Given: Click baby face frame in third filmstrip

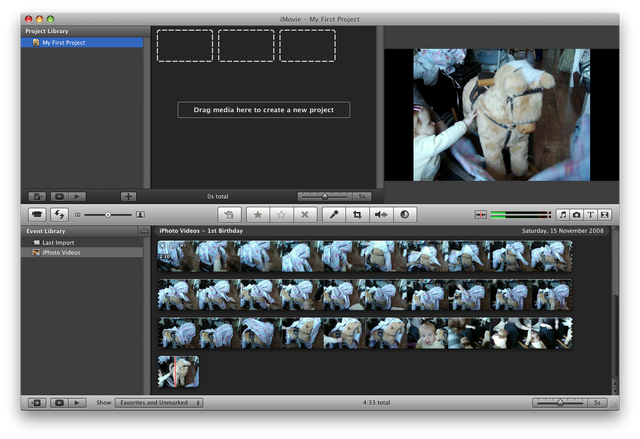Looking at the screenshot, I should point(427,333).
